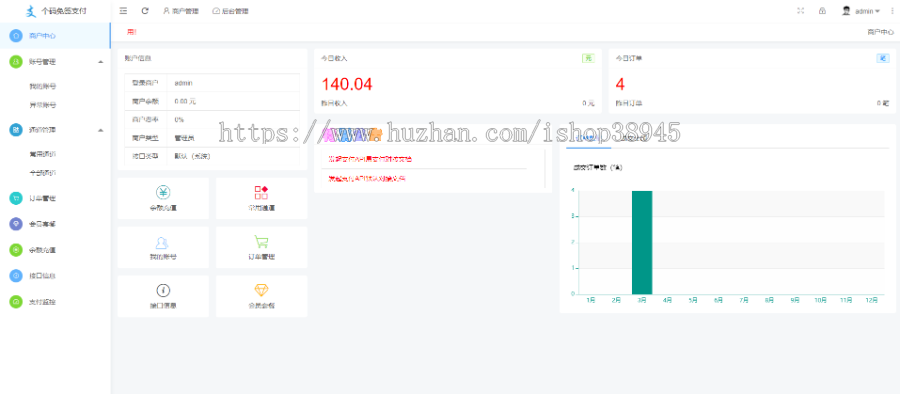Click the 0.00 元 balance value

[185, 101]
